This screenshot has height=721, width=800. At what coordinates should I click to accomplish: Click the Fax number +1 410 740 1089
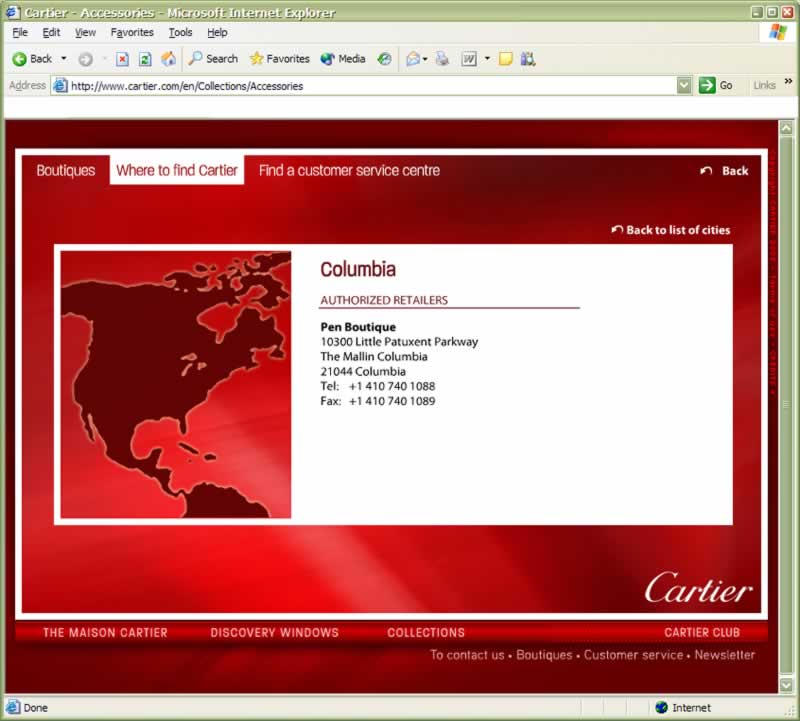click(x=392, y=401)
